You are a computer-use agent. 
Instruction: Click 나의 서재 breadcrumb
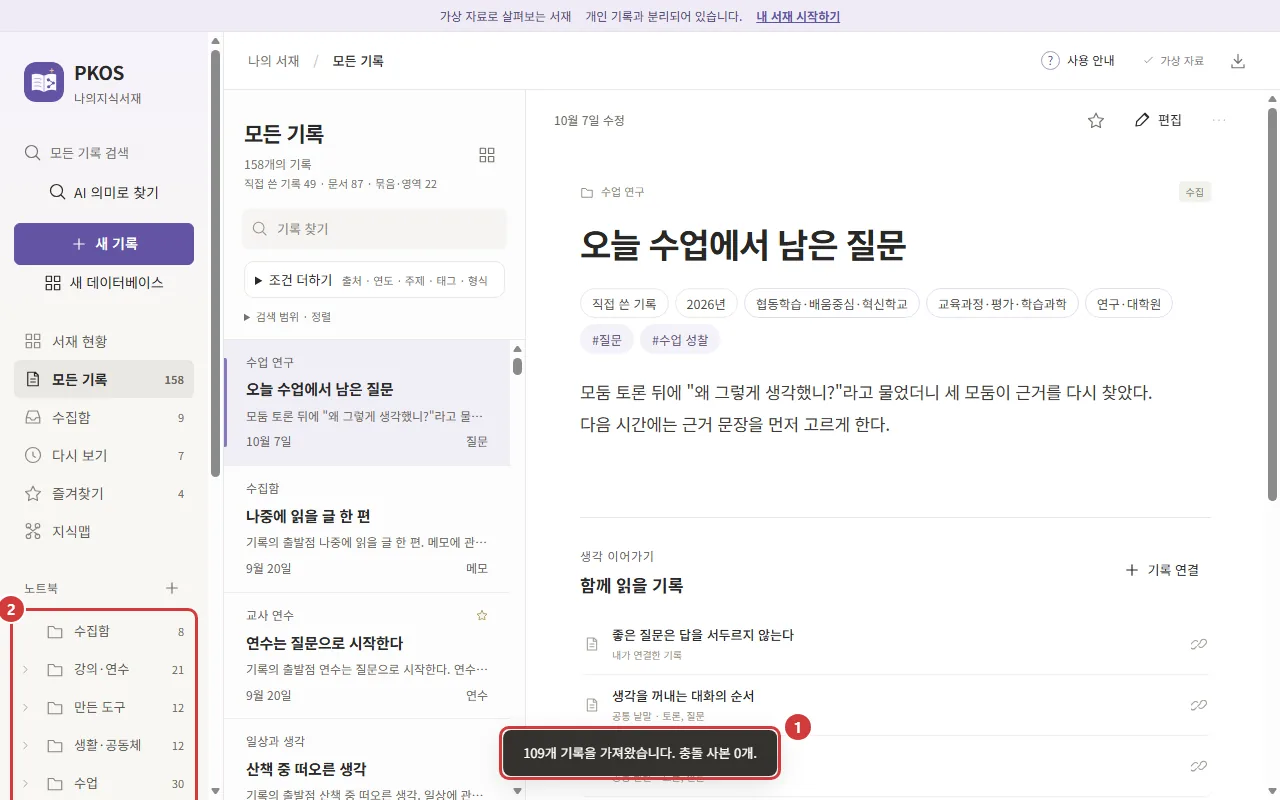click(274, 61)
